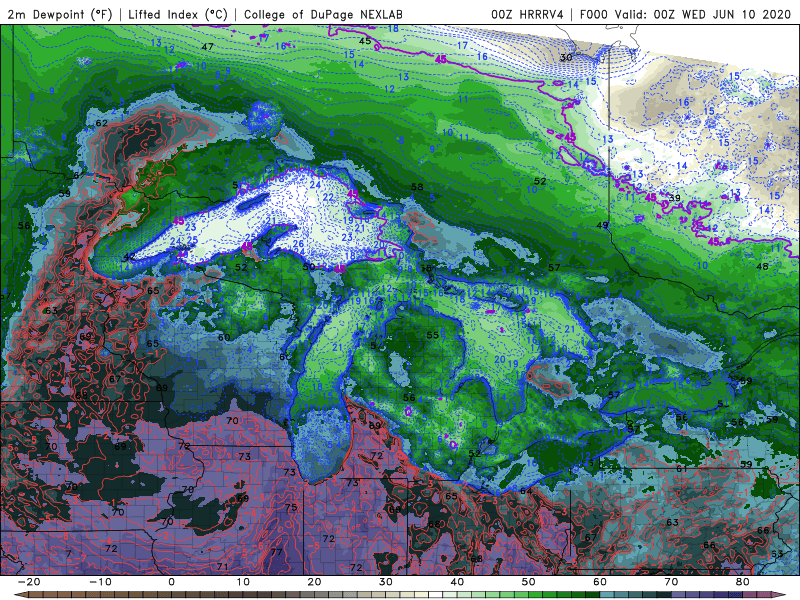The width and height of the screenshot is (800, 600).
Task: Click the 55 dewpoint value in Michigan
Action: [433, 335]
